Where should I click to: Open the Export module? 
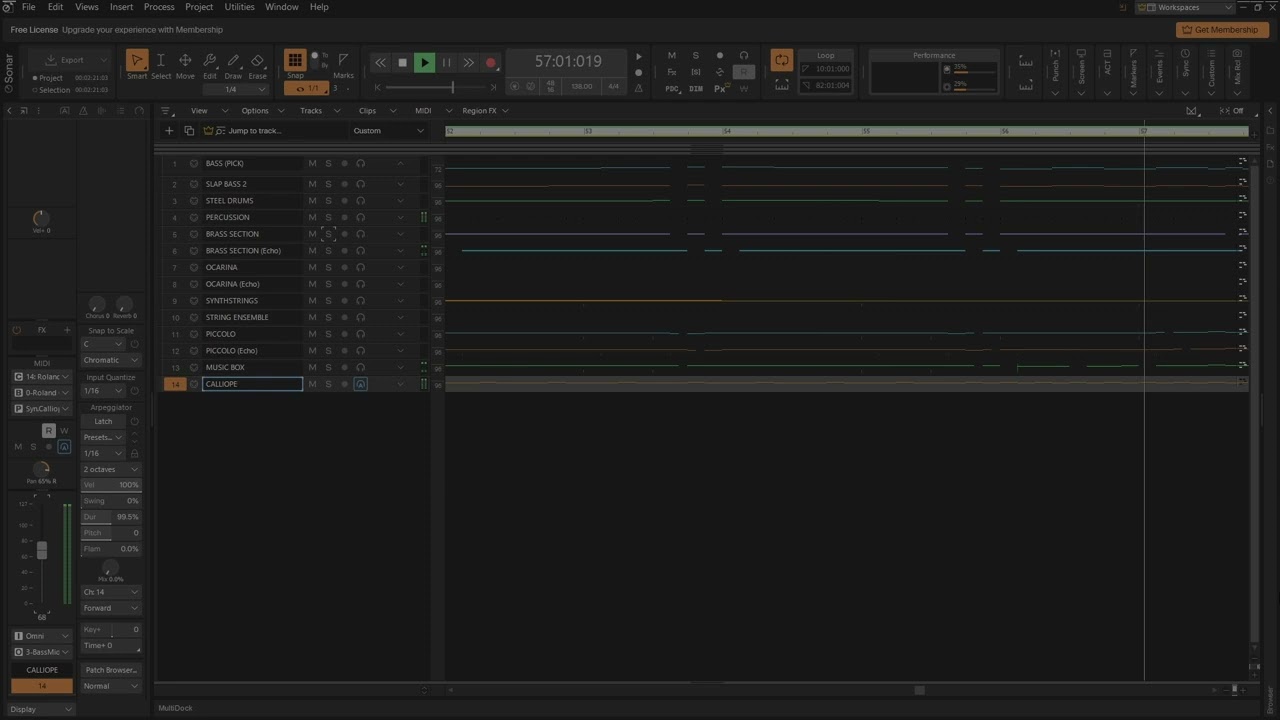pos(72,60)
